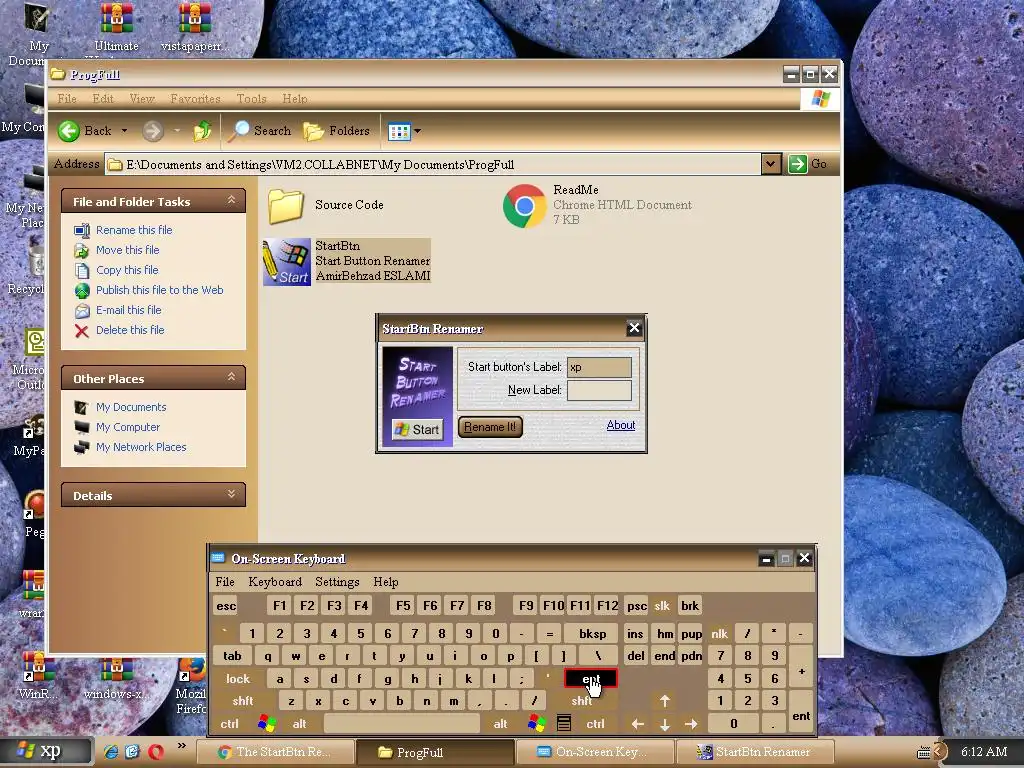The height and width of the screenshot is (768, 1024).
Task: Toggle the slk scroll lock key
Action: coord(662,605)
